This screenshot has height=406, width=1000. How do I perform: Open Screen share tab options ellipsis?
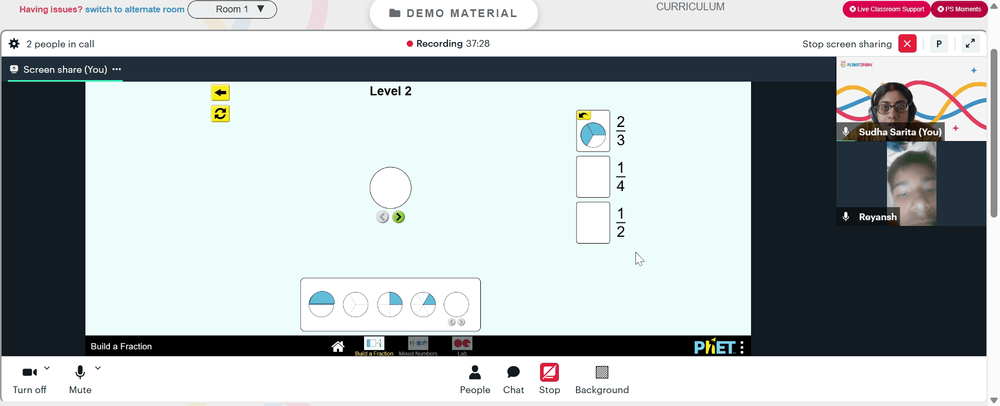(117, 69)
